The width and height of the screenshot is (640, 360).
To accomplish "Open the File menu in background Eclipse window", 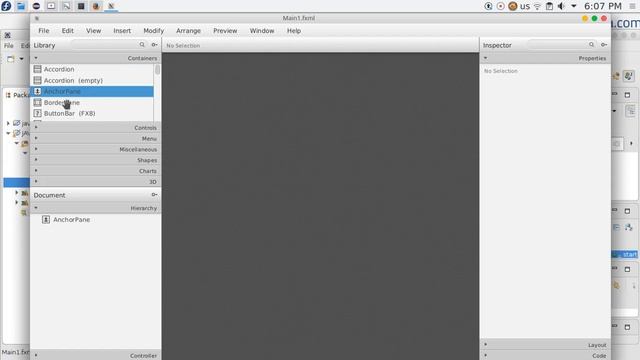I will point(9,46).
